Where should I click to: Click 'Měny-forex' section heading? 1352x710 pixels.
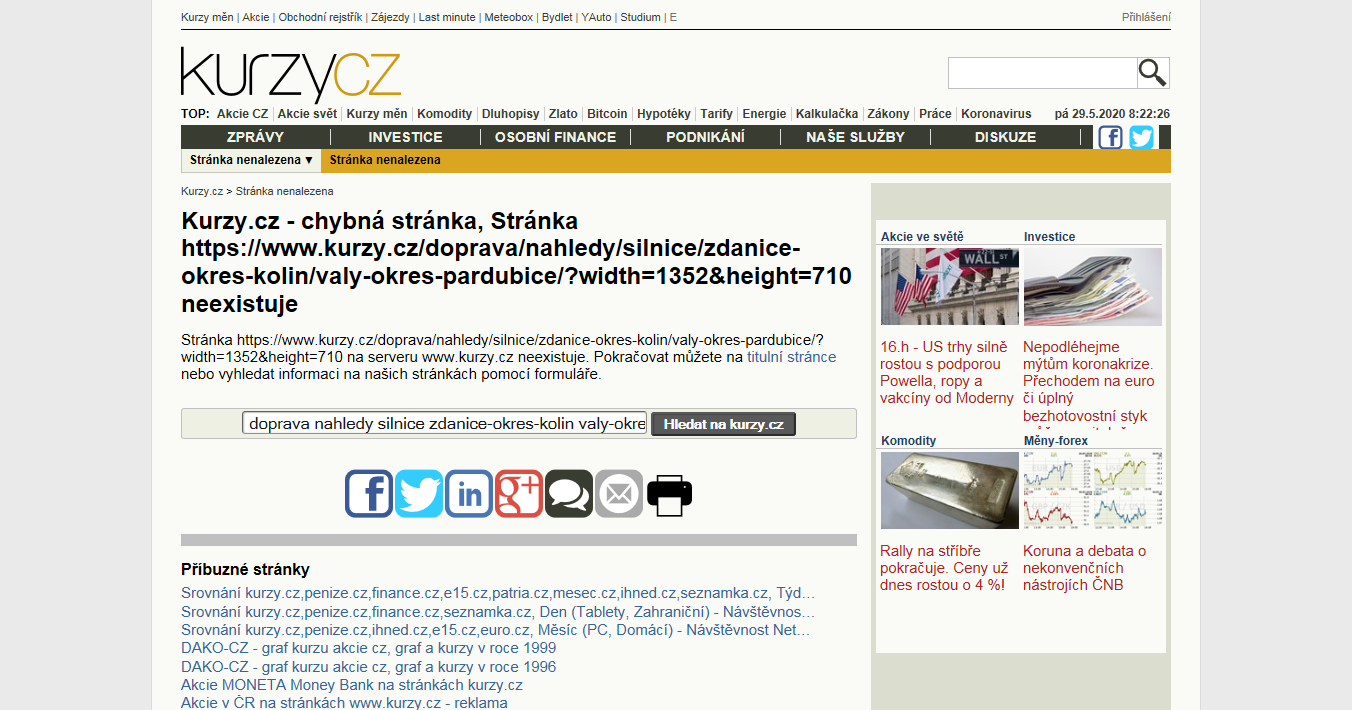tap(1056, 441)
